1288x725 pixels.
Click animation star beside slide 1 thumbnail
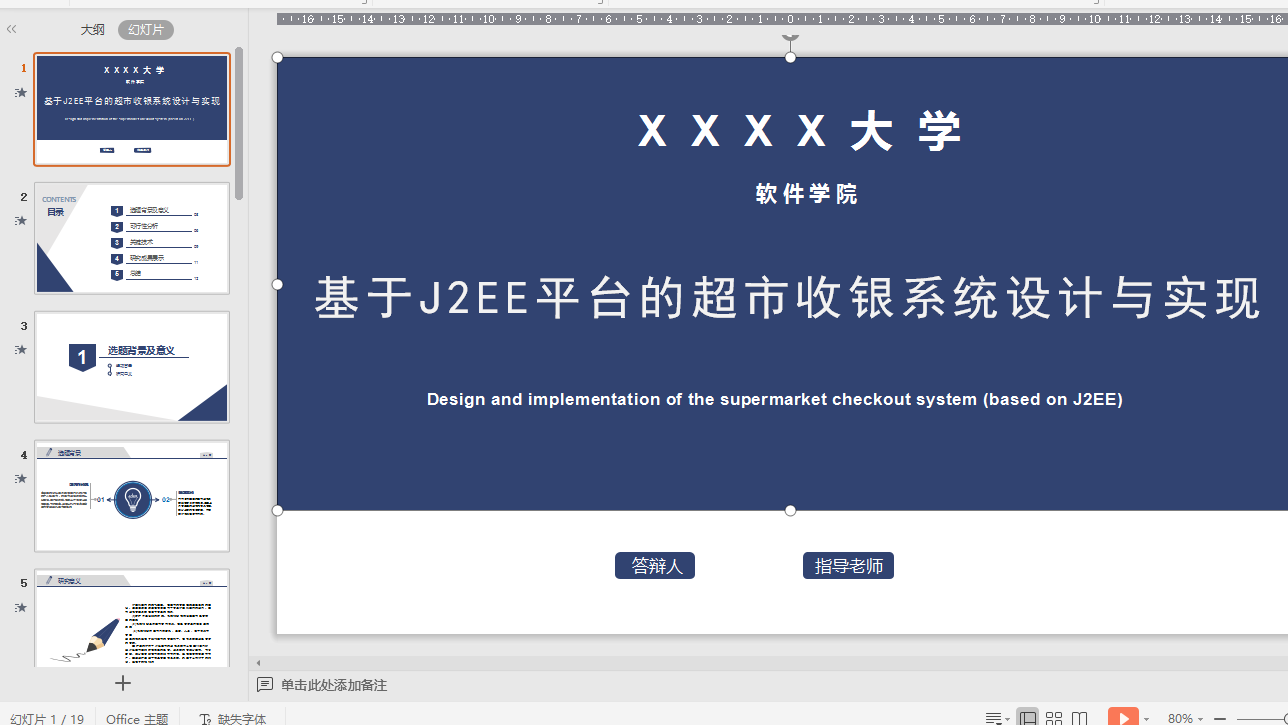(20, 93)
